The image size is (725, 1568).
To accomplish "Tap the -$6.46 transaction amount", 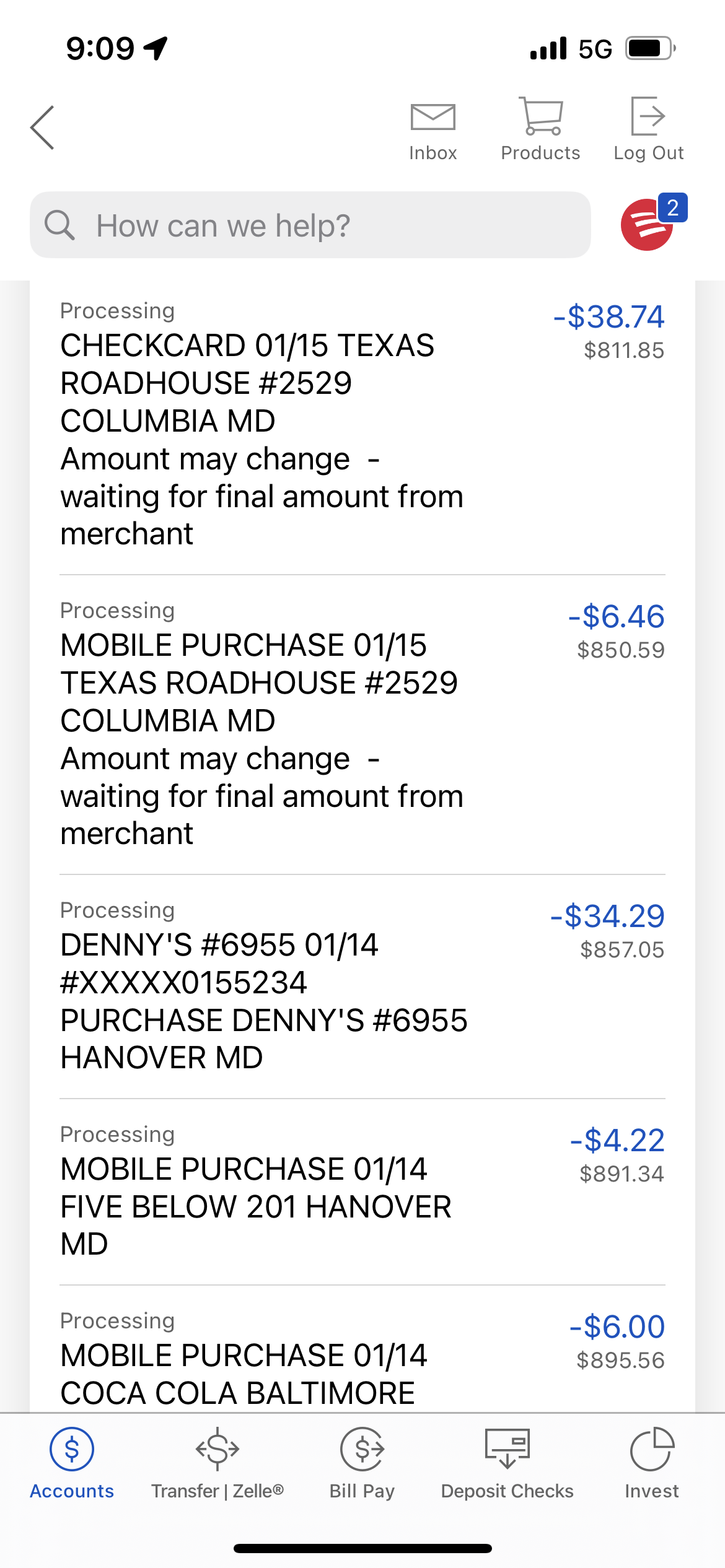I will (617, 617).
